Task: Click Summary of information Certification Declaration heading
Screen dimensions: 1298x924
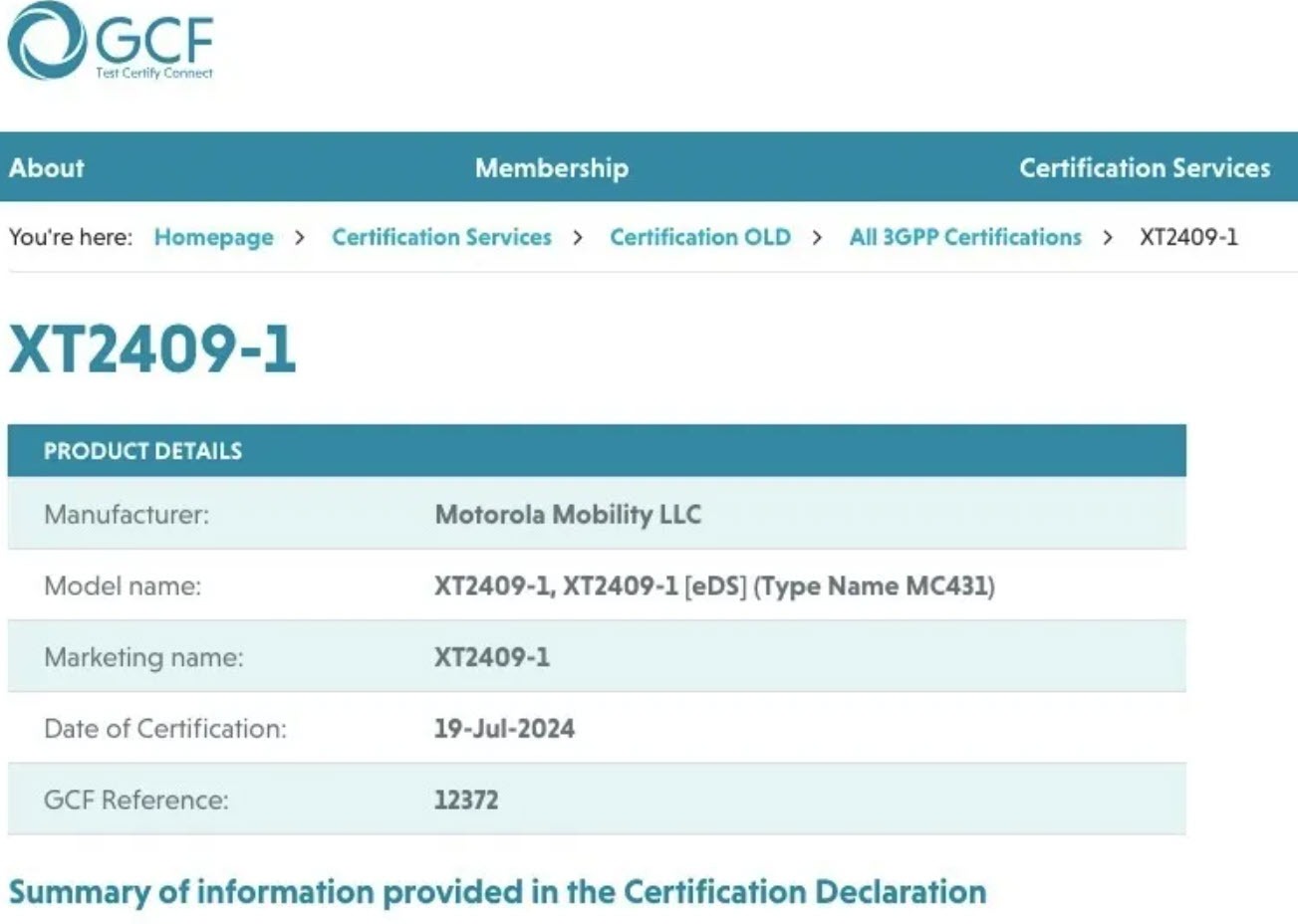Action: 498,891
